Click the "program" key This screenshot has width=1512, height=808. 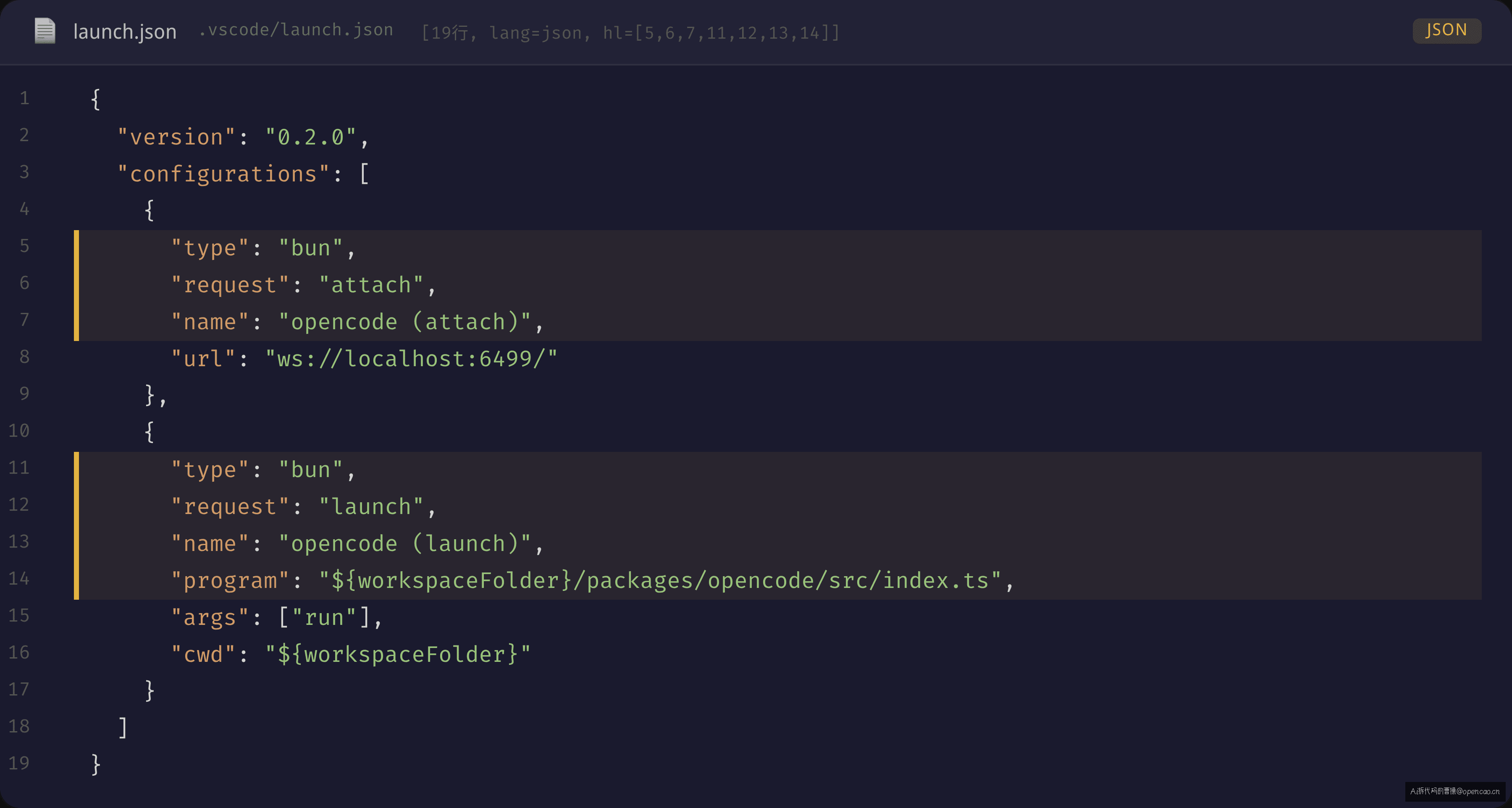point(230,581)
